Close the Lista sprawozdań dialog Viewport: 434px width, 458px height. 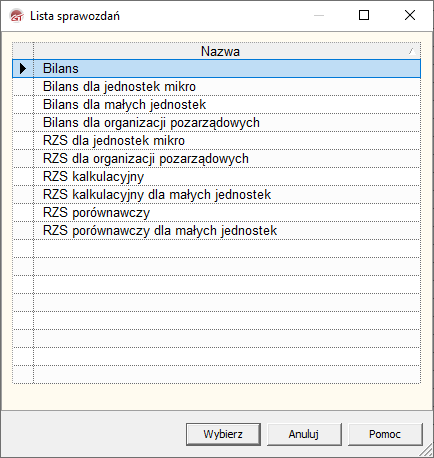click(x=410, y=15)
